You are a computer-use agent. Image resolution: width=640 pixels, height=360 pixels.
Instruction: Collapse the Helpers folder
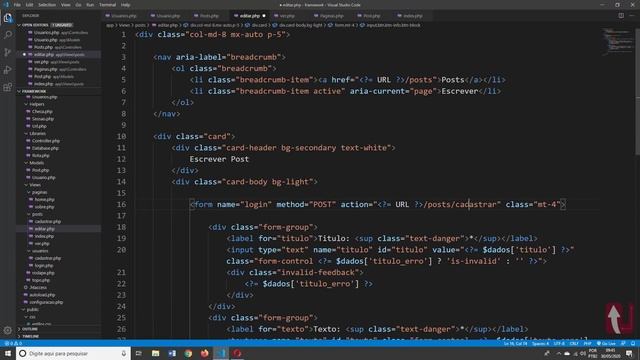point(37,104)
